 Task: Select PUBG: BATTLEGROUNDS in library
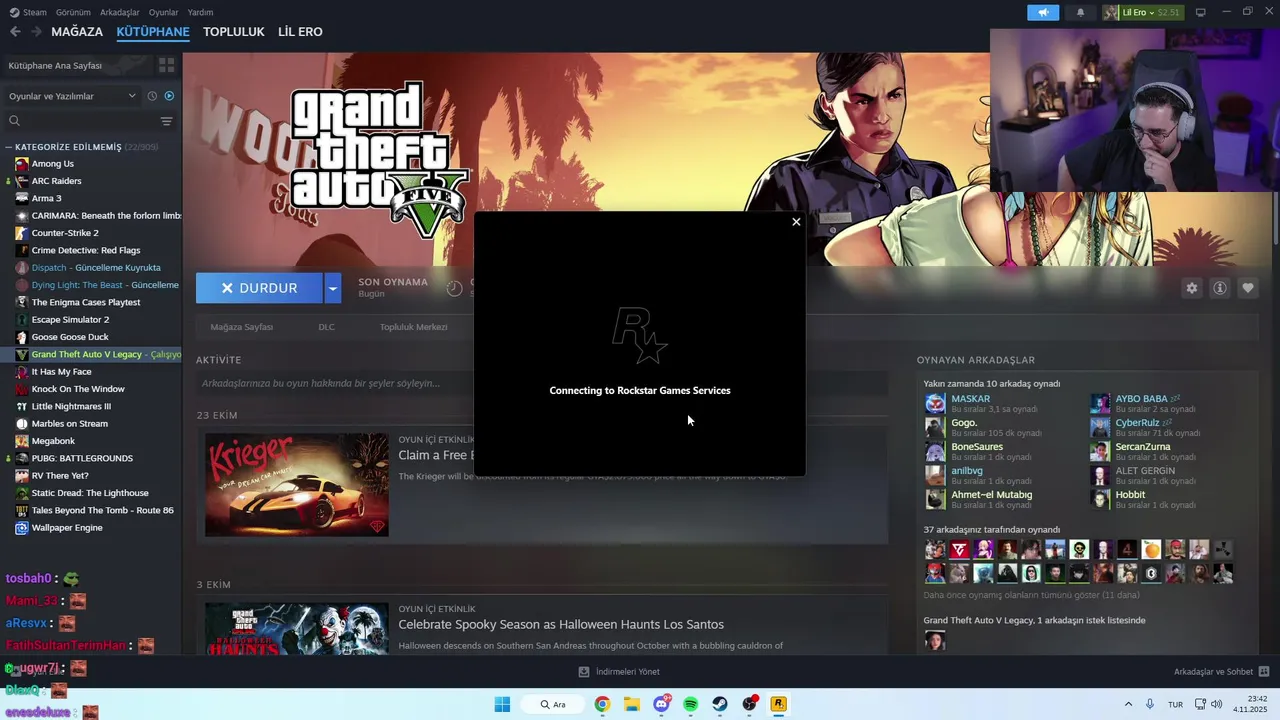point(82,458)
